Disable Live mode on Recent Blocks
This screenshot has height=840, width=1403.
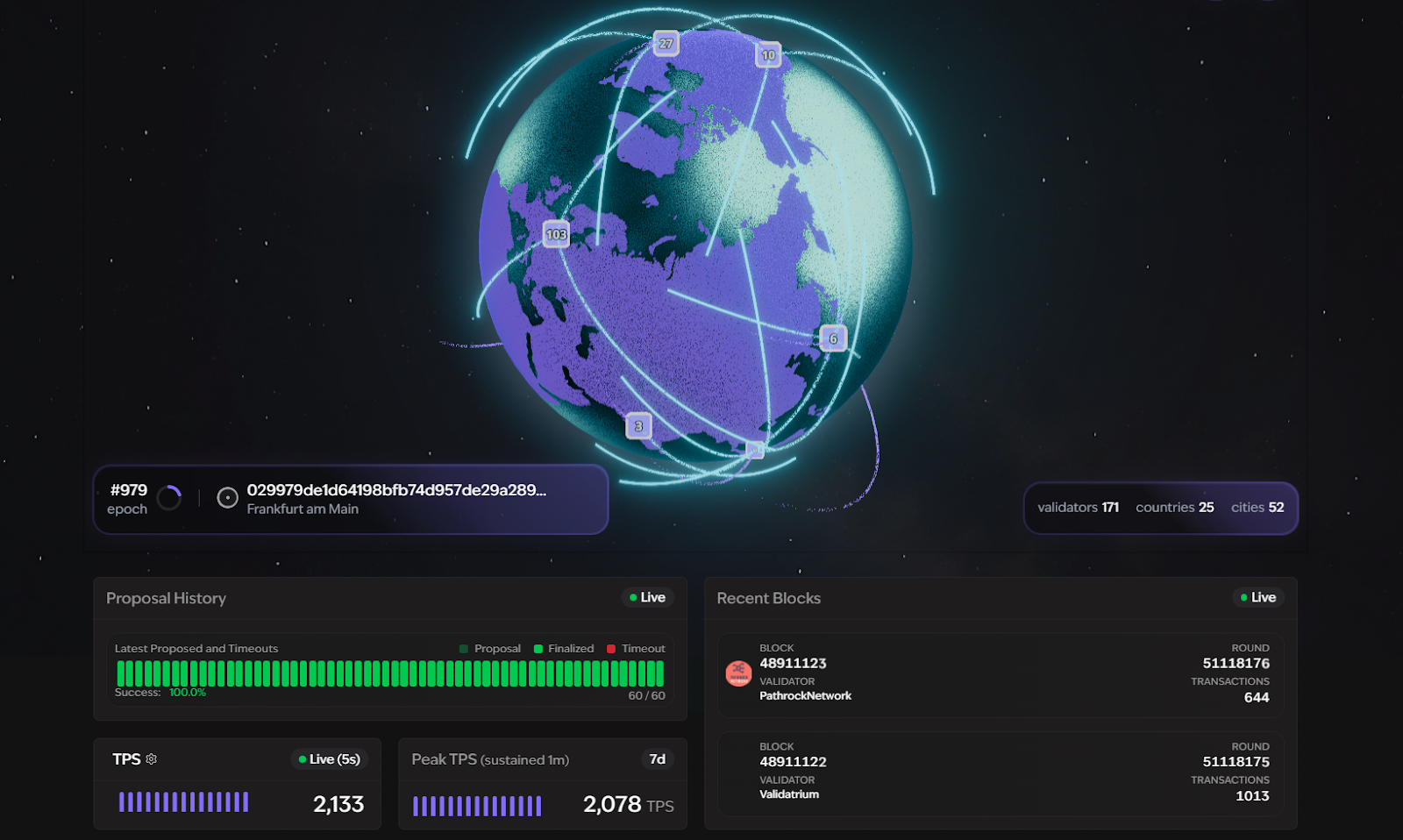tap(1258, 597)
